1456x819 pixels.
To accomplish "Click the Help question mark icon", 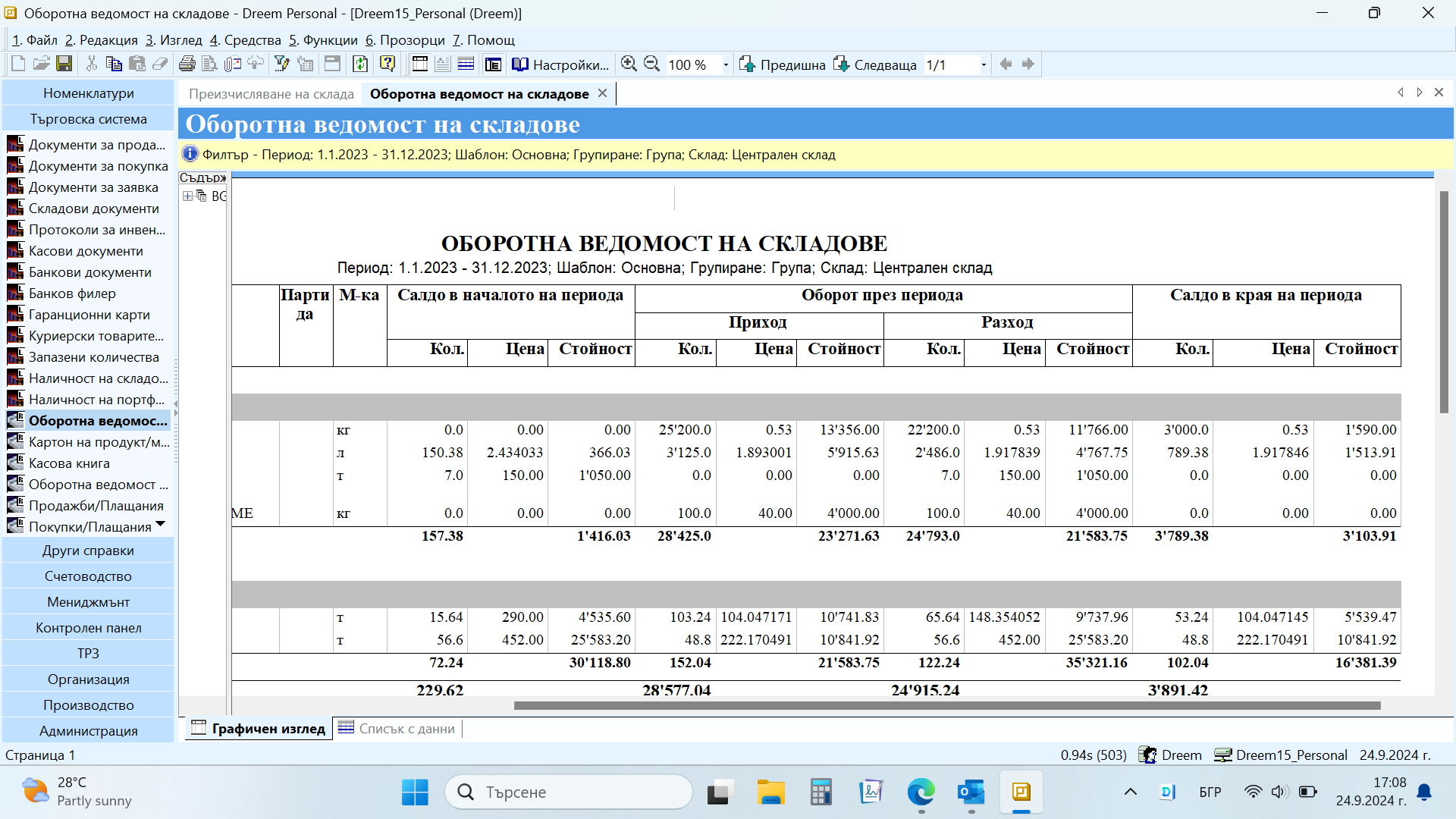I will pos(388,64).
